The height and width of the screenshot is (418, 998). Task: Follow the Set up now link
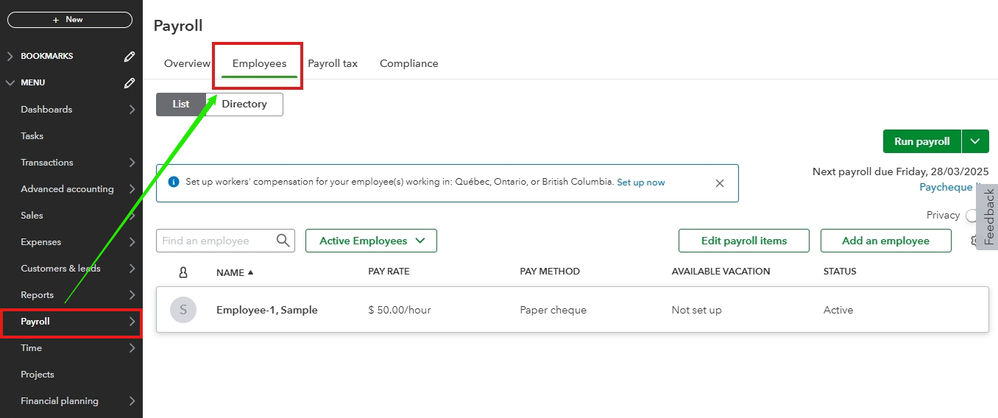coord(641,183)
